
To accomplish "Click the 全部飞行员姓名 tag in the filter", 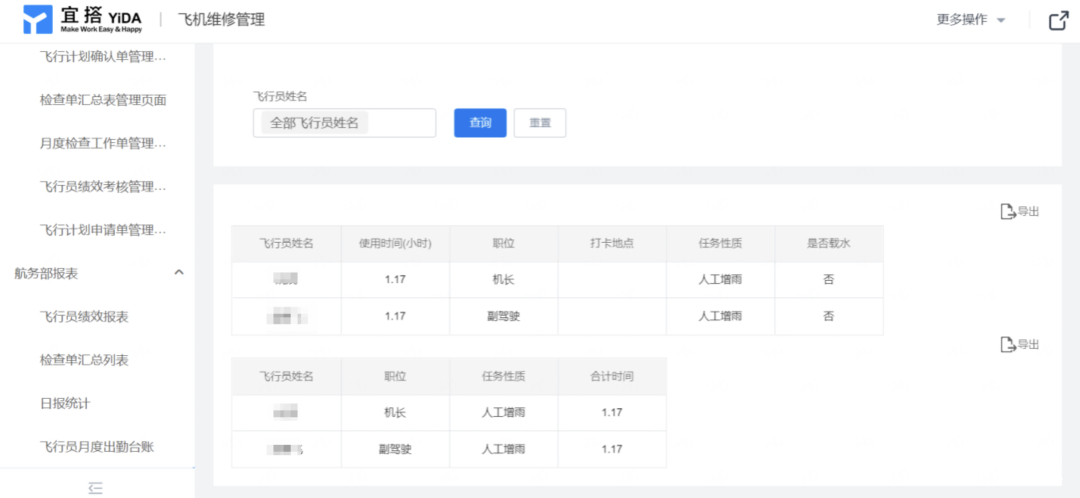I will pos(315,123).
